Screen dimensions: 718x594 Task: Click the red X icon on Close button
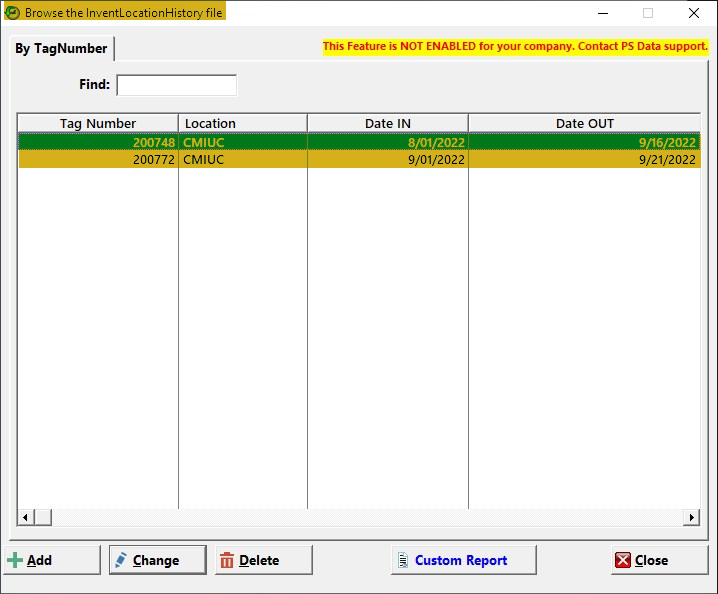tap(623, 560)
